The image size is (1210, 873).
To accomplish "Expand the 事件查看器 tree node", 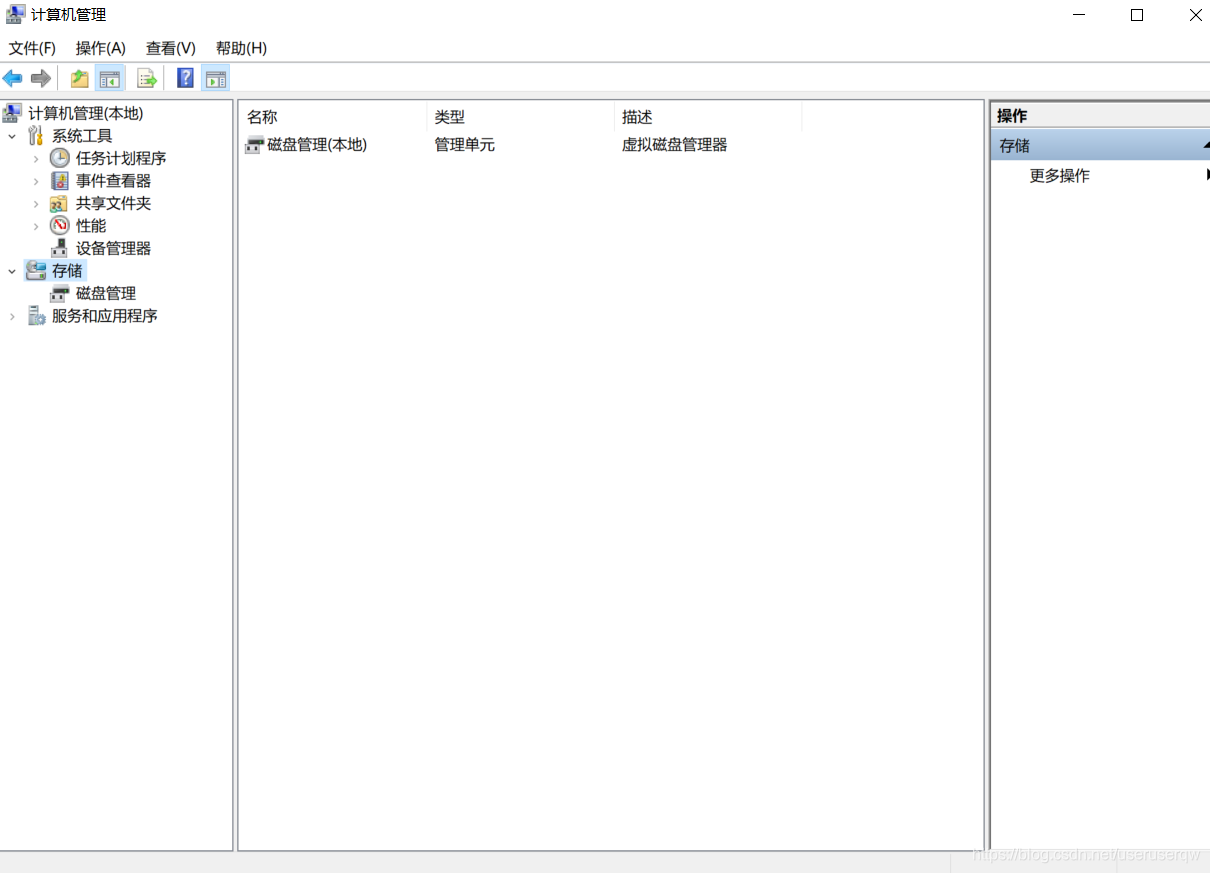I will pyautogui.click(x=36, y=181).
